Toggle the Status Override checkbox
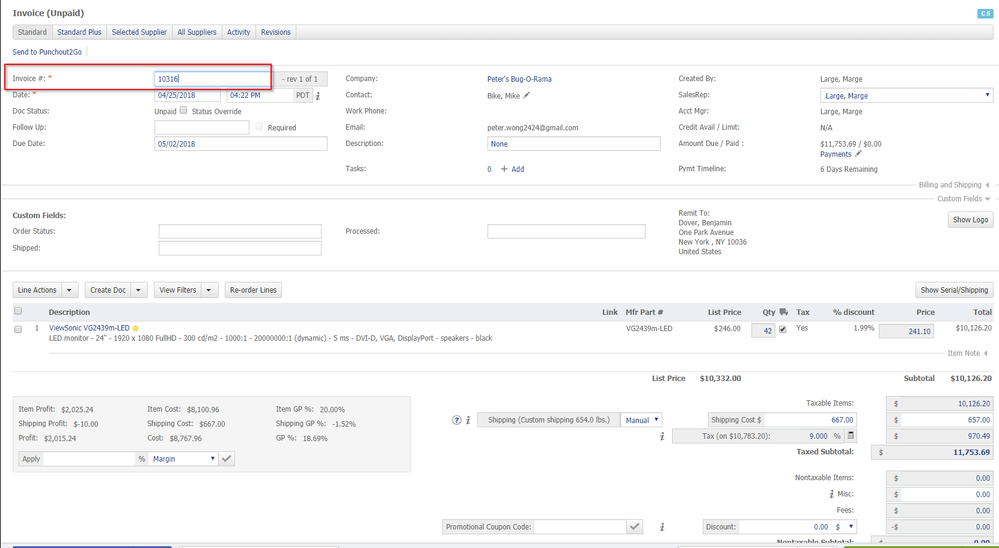999x548 pixels. pyautogui.click(x=184, y=111)
